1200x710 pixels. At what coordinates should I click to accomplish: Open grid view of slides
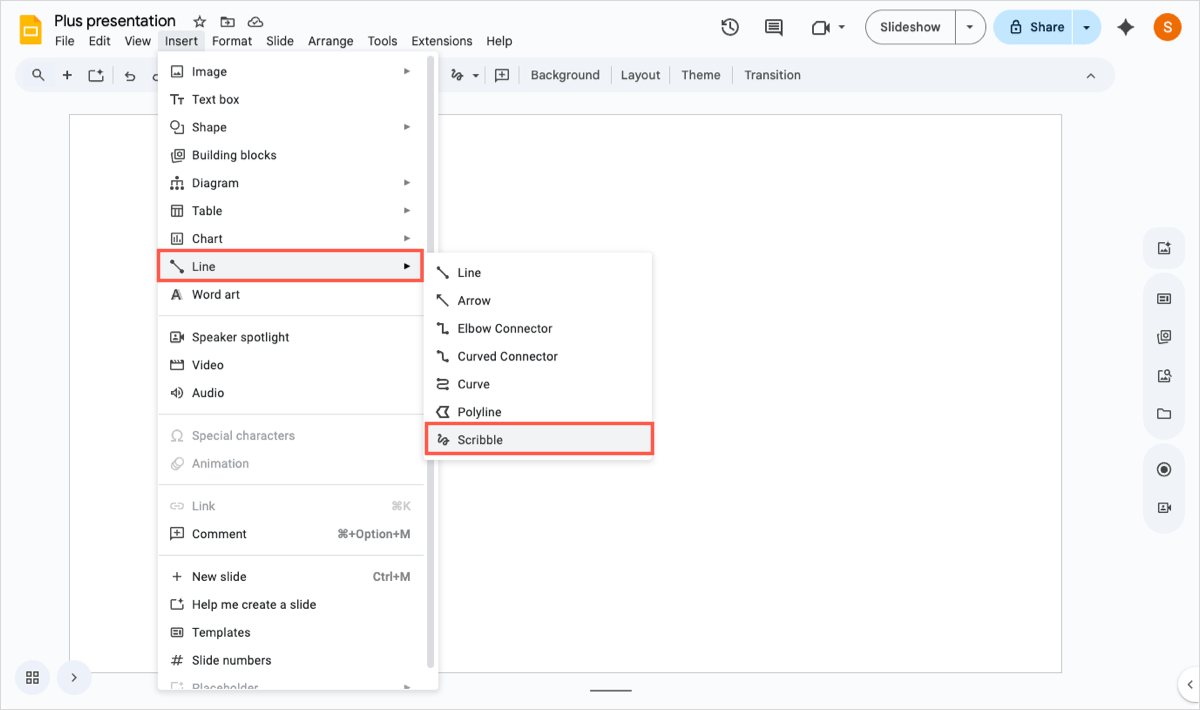click(32, 677)
